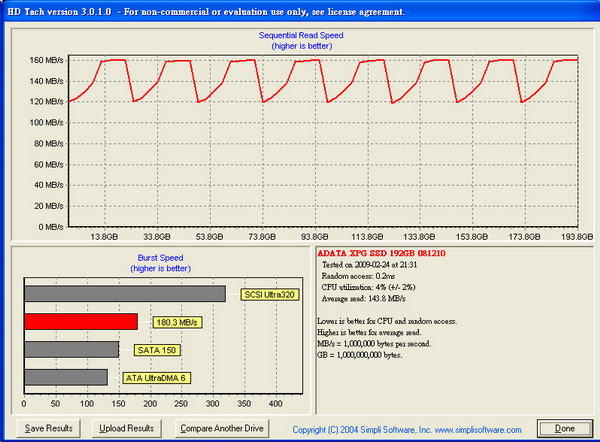Click the Simpli Software copyright text
This screenshot has width=600, height=442.
click(x=412, y=429)
